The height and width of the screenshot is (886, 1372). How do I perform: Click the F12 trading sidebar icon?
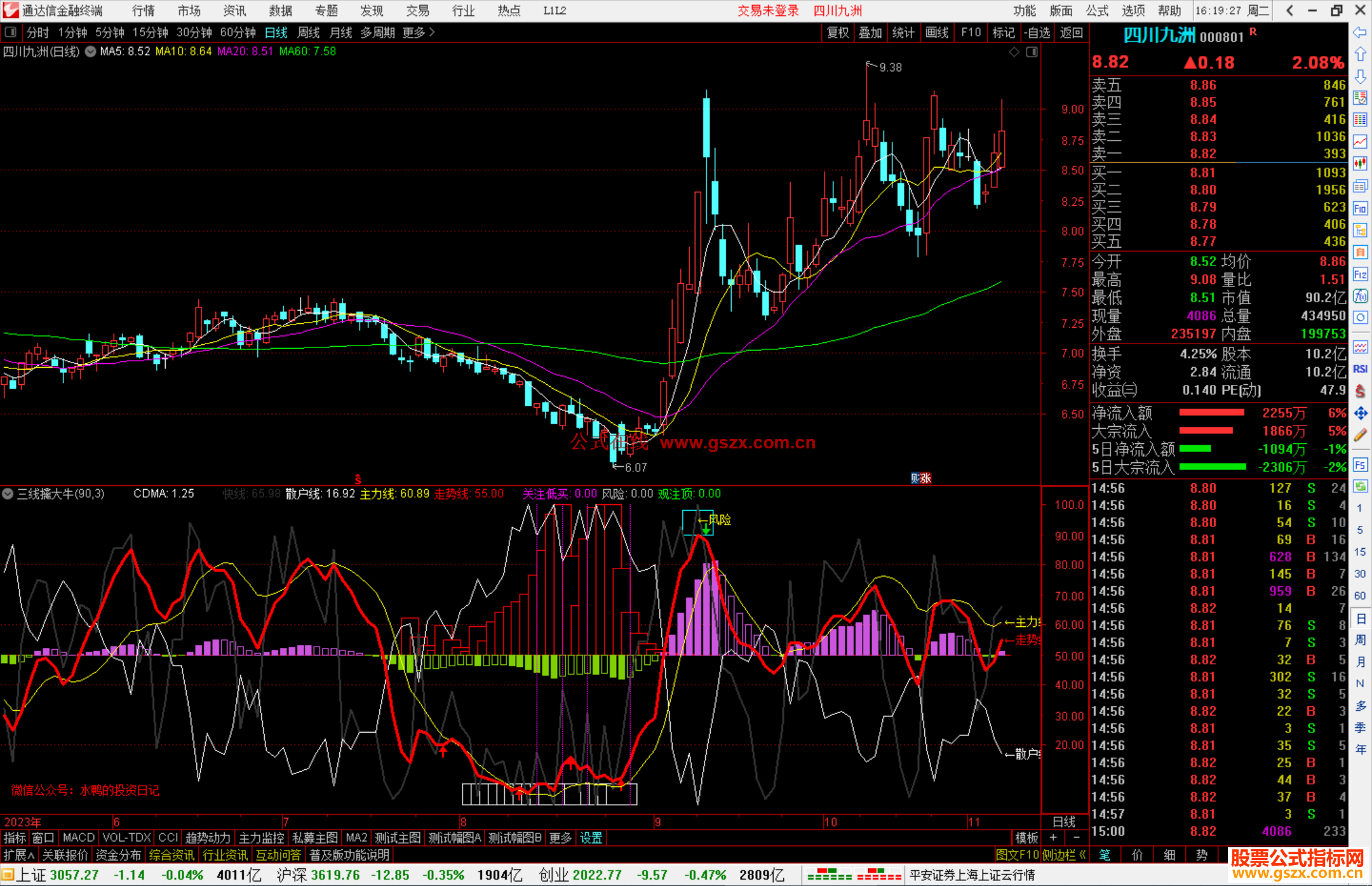[x=1360, y=274]
